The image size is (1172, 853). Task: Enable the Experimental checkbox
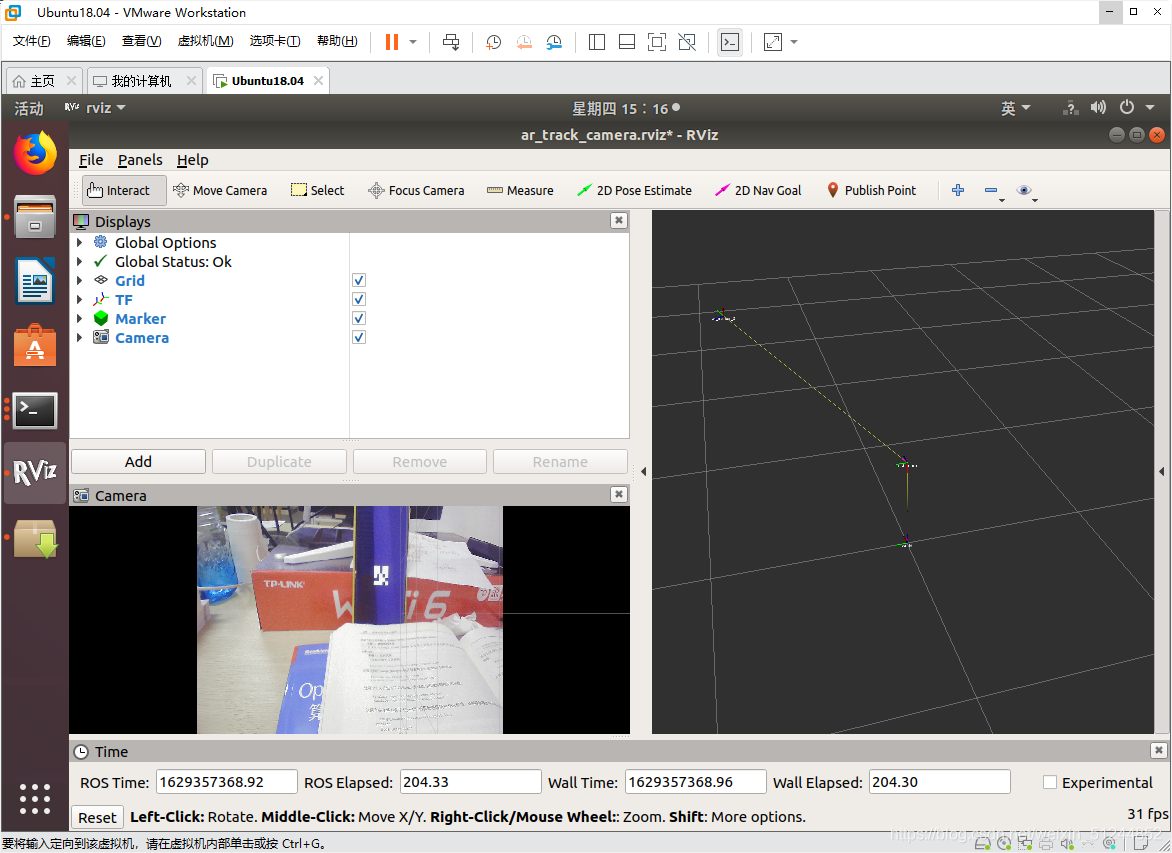coord(1050,782)
